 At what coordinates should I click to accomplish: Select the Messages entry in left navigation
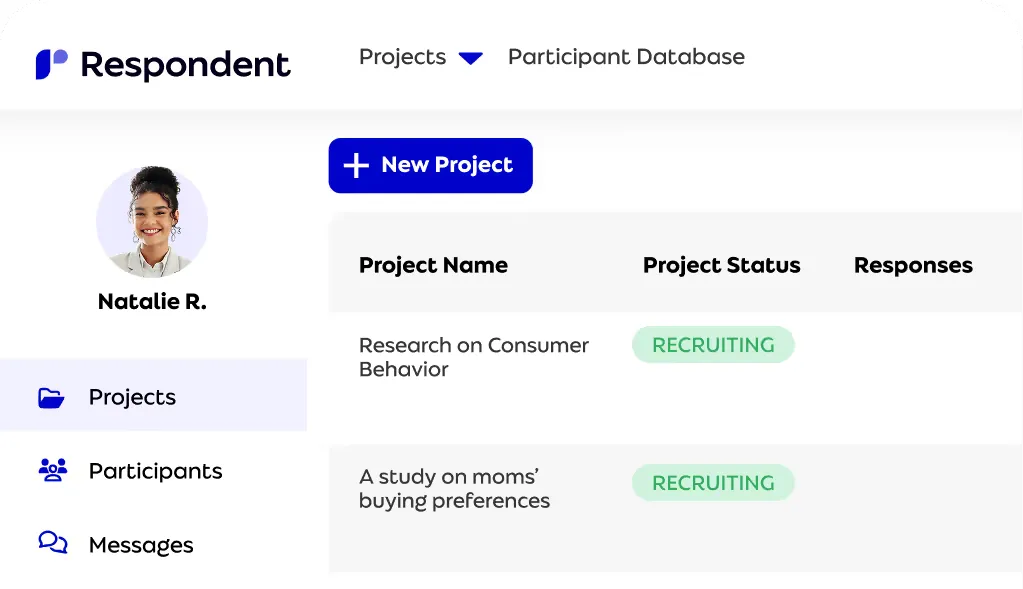tap(140, 544)
